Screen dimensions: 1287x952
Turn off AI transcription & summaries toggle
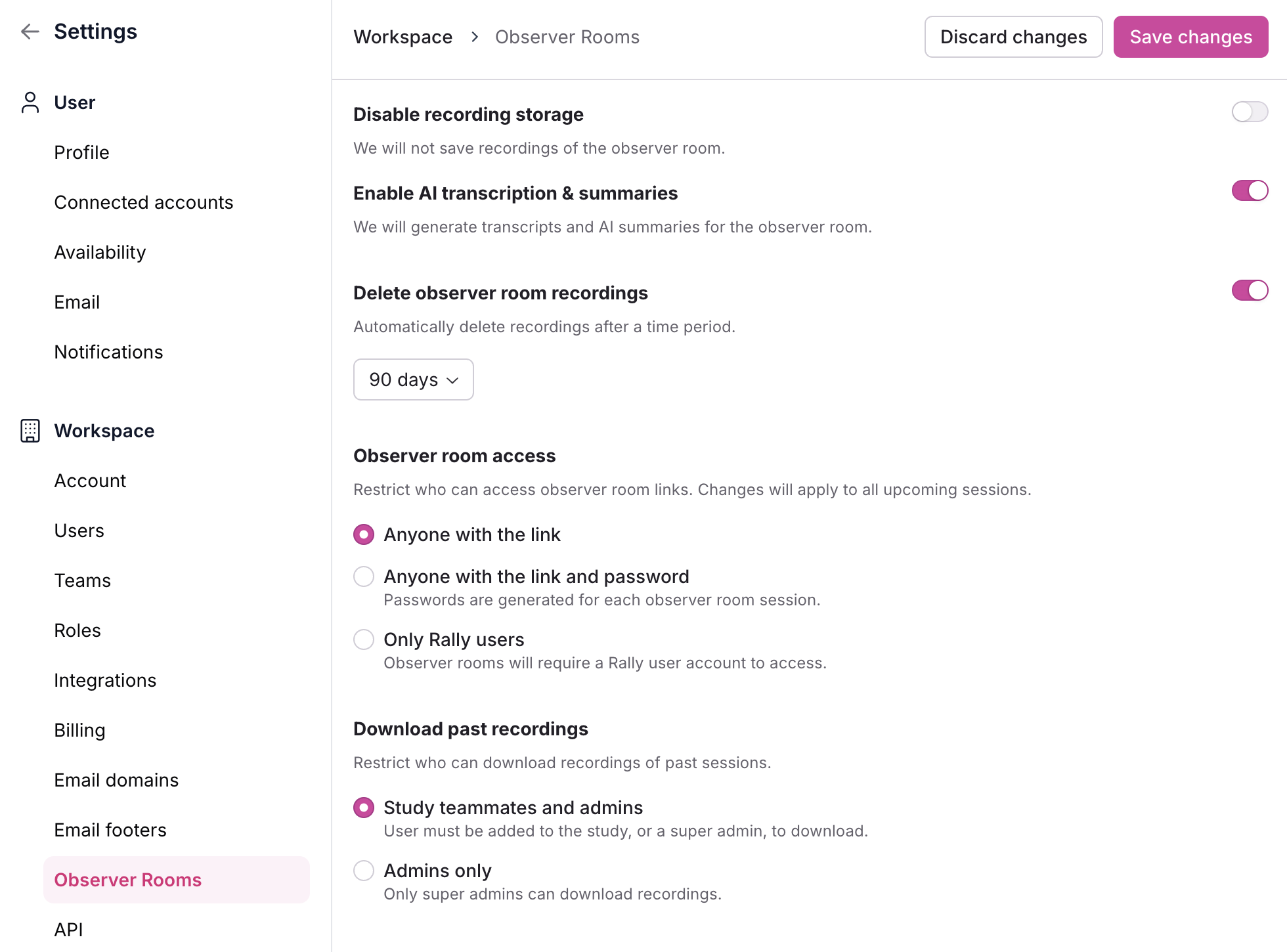(x=1249, y=190)
